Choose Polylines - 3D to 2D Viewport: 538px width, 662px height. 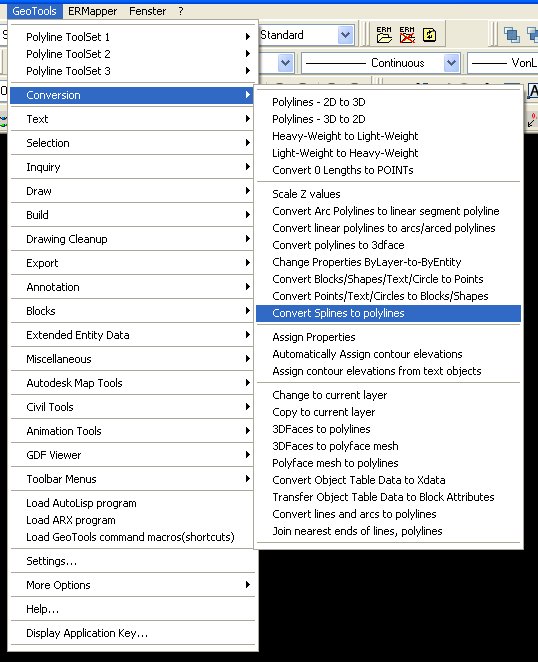(x=388, y=119)
